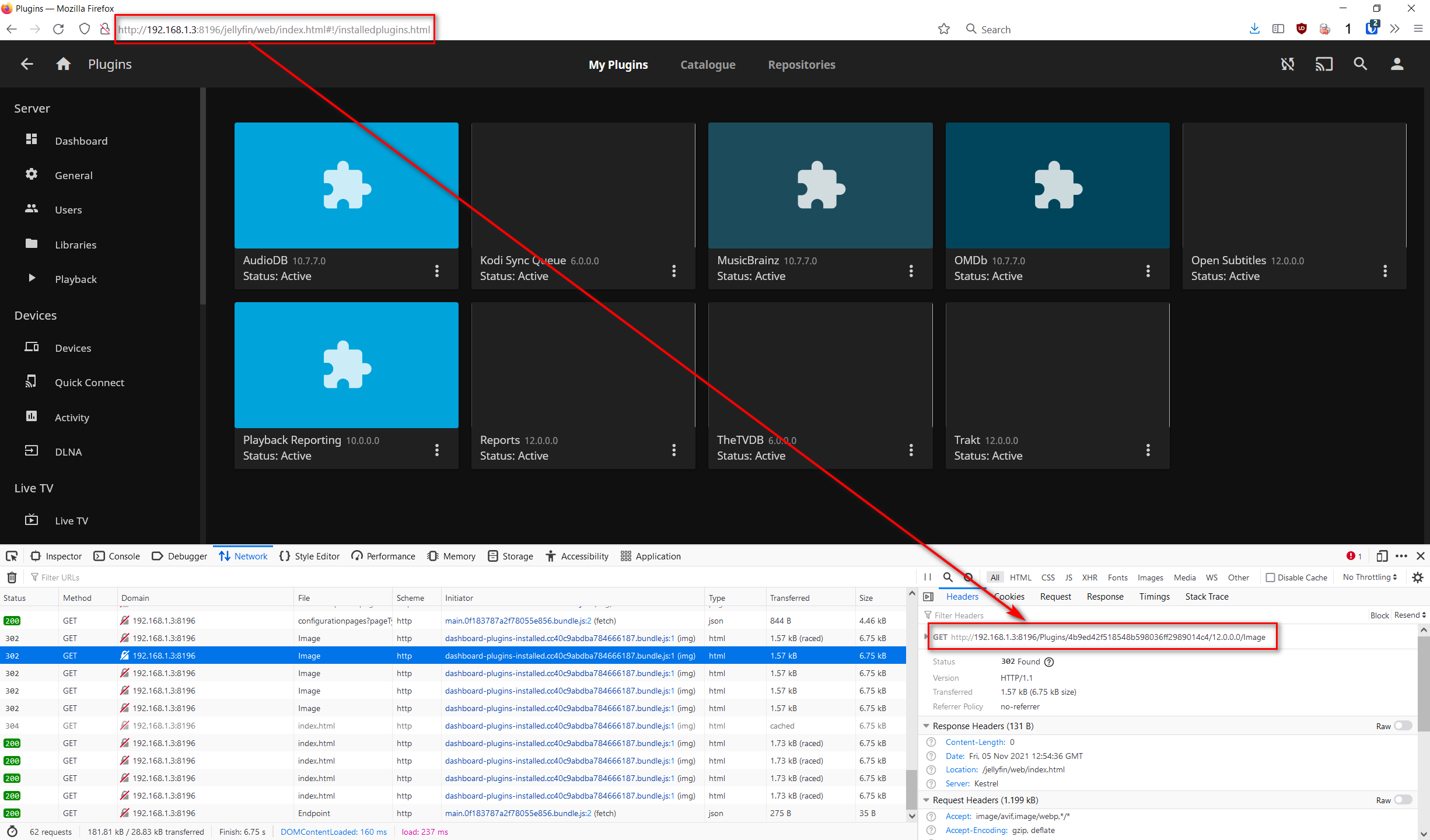Open the No Throttling dropdown
1430x840 pixels.
coord(1369,577)
